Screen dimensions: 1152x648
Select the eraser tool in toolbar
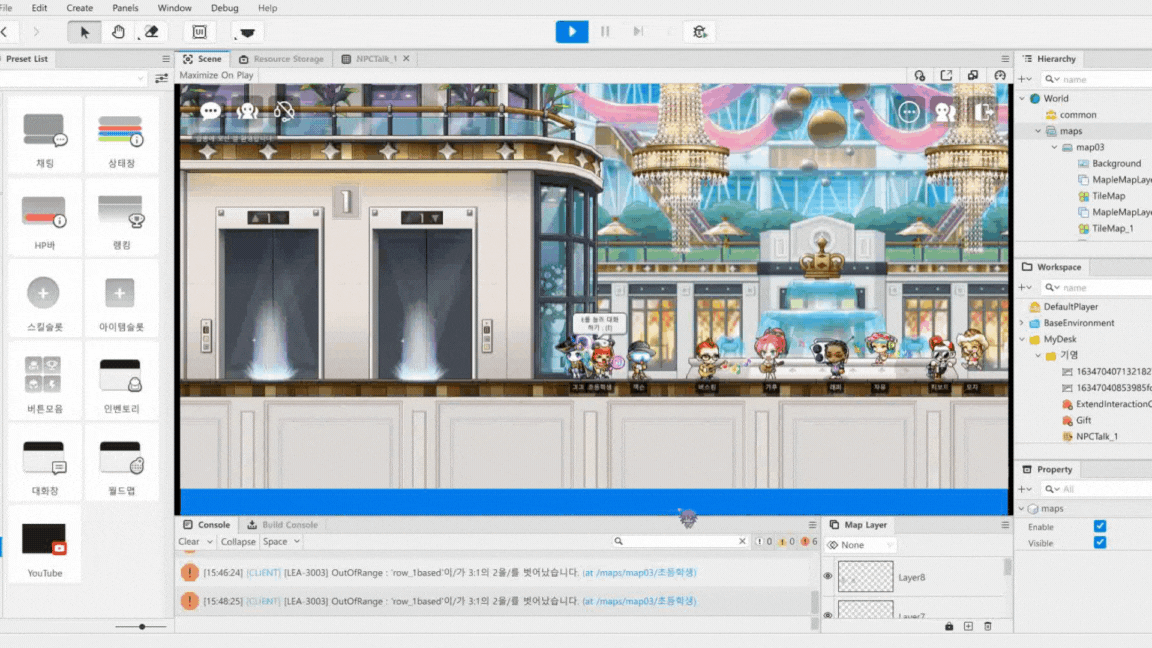pyautogui.click(x=151, y=32)
